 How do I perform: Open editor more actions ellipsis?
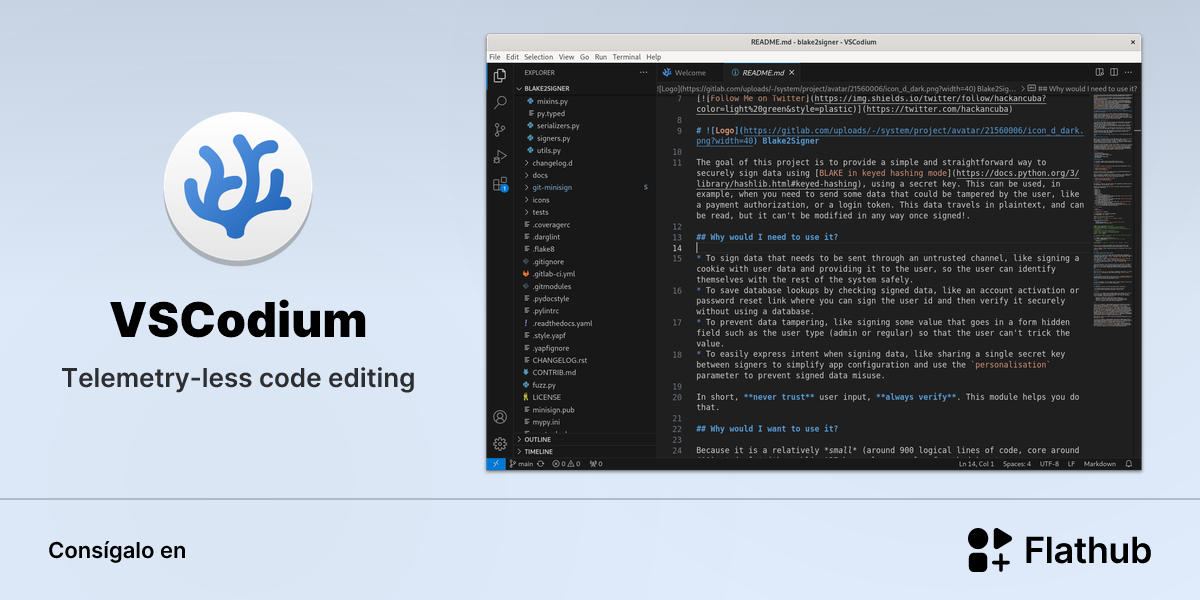(x=1128, y=72)
